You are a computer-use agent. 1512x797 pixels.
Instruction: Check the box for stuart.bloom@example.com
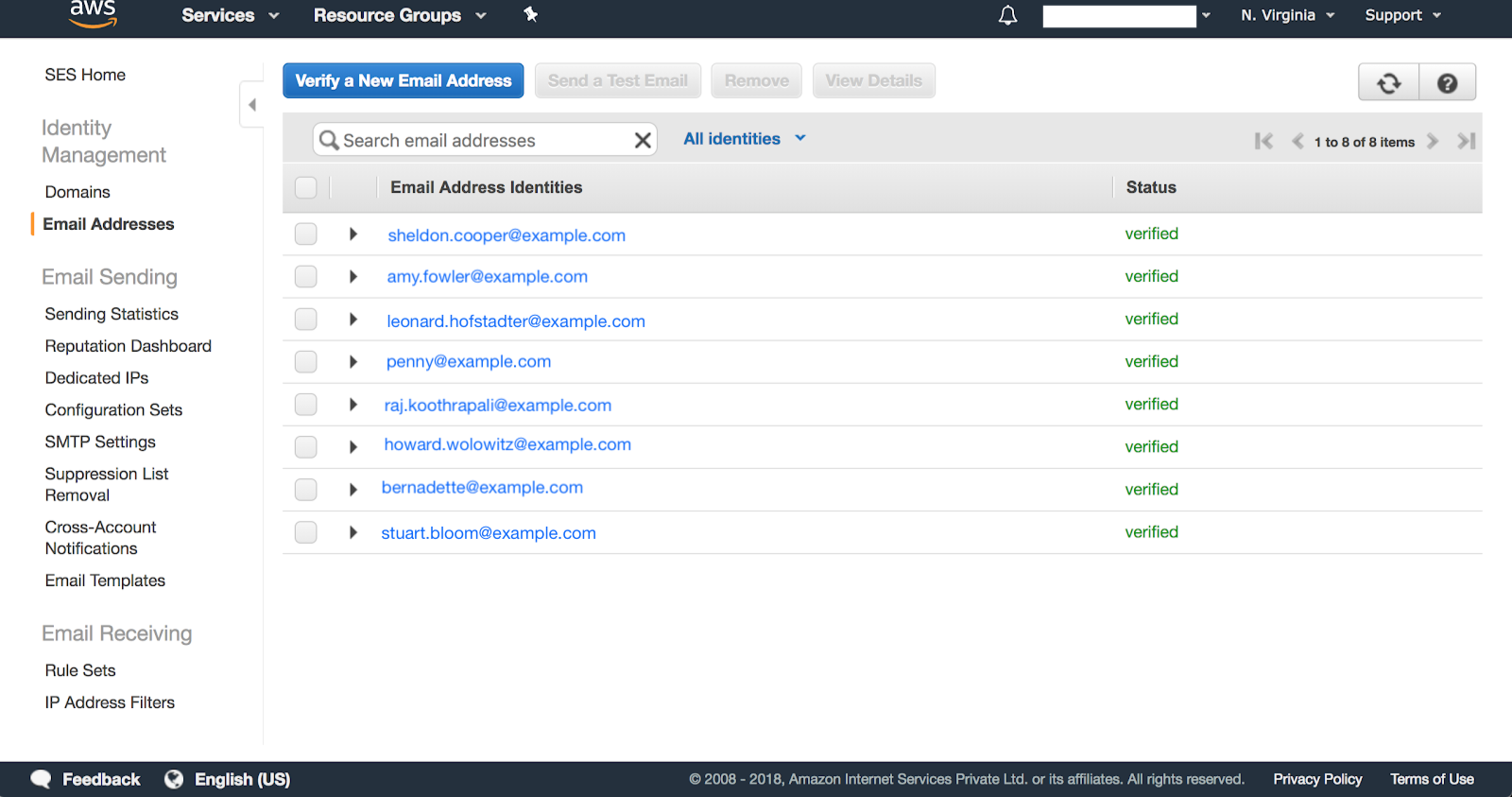tap(305, 532)
